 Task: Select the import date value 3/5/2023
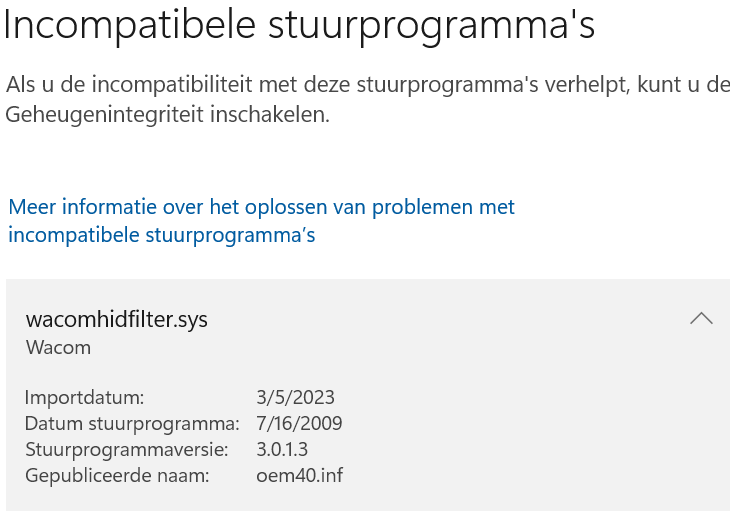click(x=295, y=397)
